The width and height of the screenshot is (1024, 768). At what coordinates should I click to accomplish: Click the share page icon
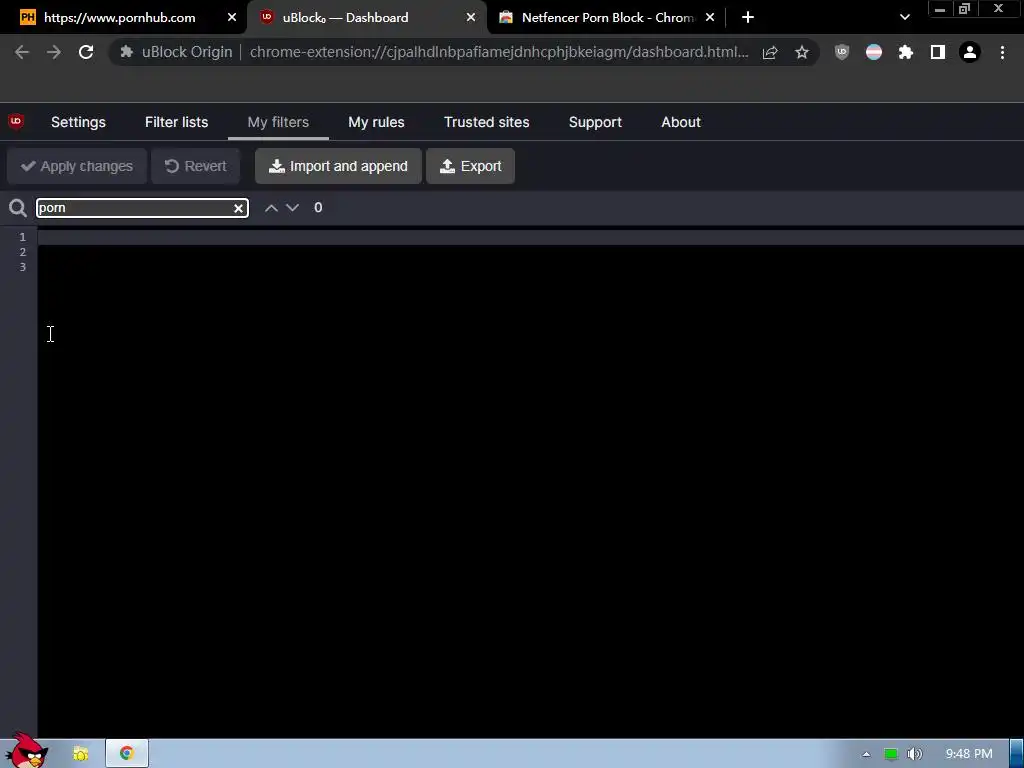[x=770, y=52]
